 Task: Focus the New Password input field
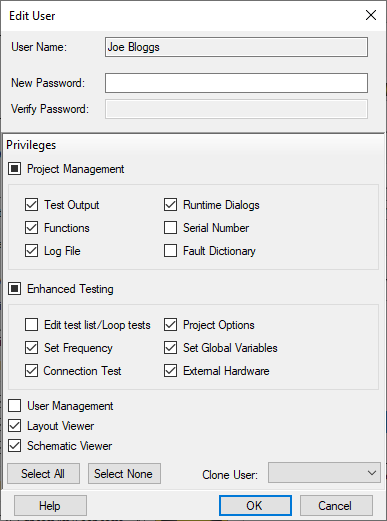pos(236,83)
